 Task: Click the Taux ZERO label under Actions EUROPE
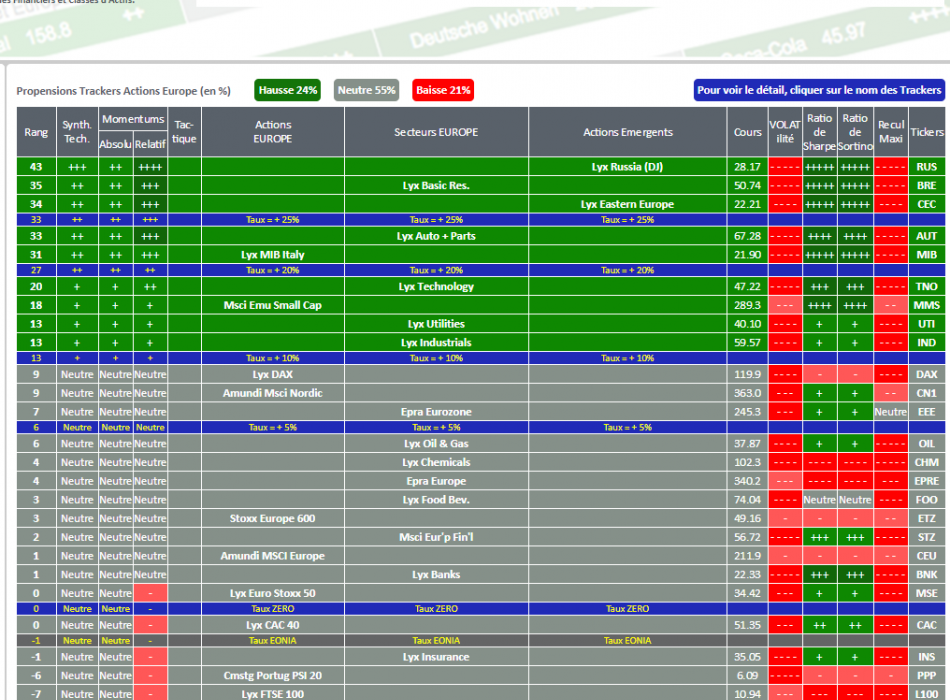pos(273,608)
